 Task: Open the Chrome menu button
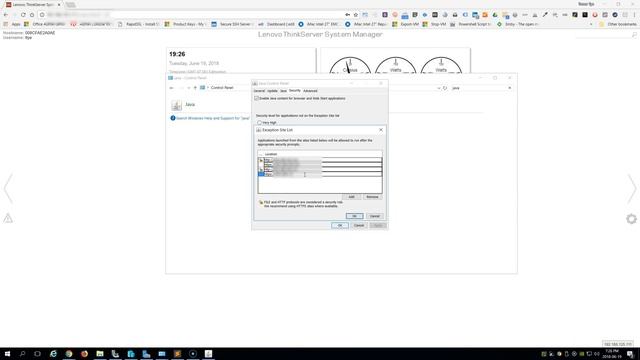coord(635,15)
